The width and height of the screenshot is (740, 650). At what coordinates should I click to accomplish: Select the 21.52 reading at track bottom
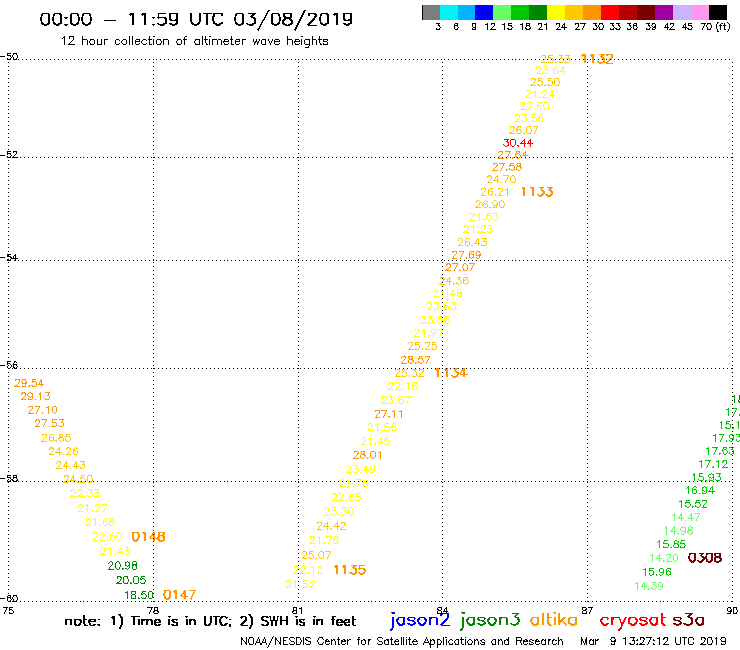coord(301,584)
